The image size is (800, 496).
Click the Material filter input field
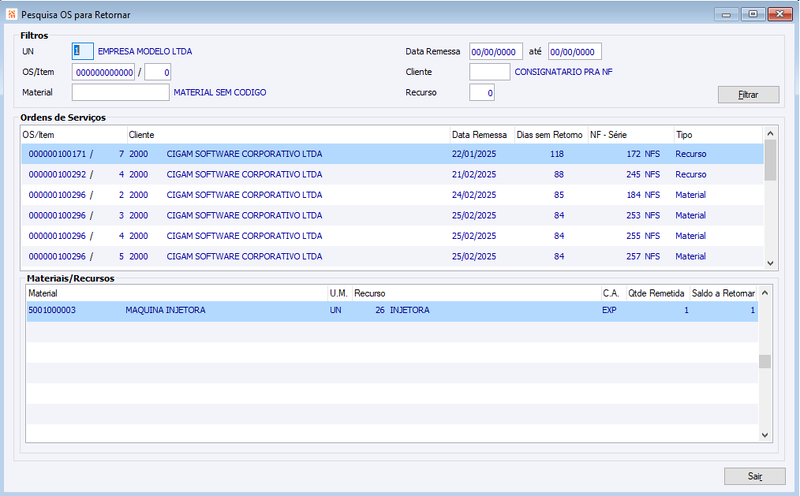[120, 92]
